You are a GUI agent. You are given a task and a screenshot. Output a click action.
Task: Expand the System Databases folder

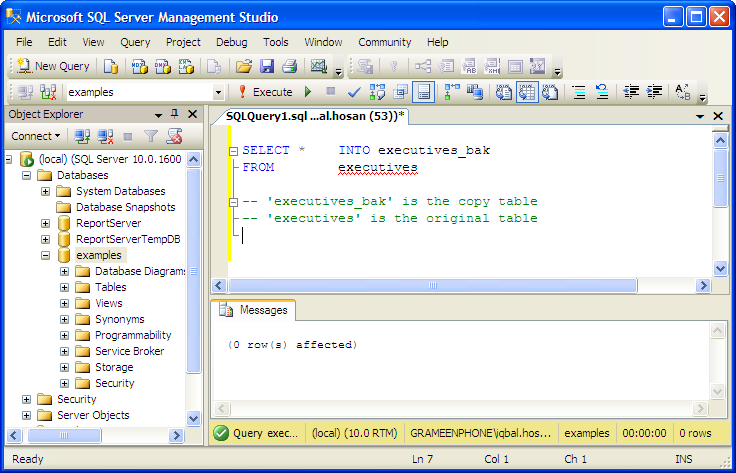point(45,191)
